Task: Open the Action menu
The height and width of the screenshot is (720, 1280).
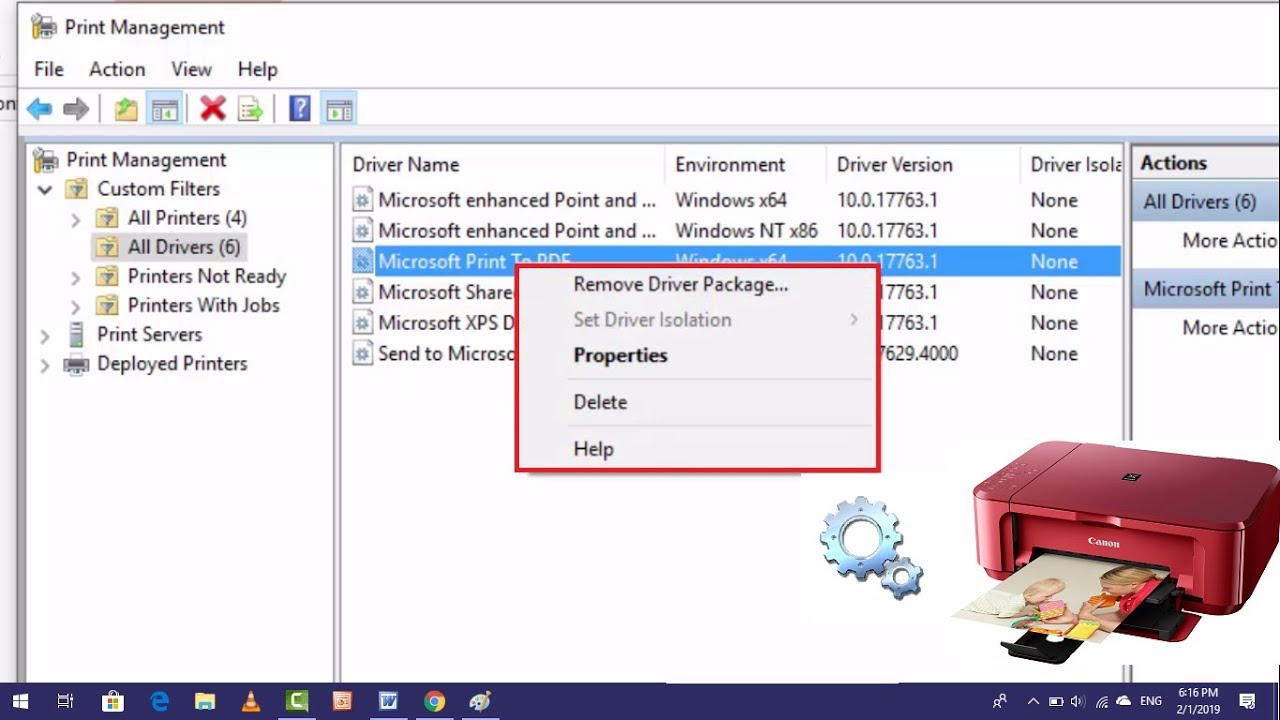Action: [x=117, y=69]
